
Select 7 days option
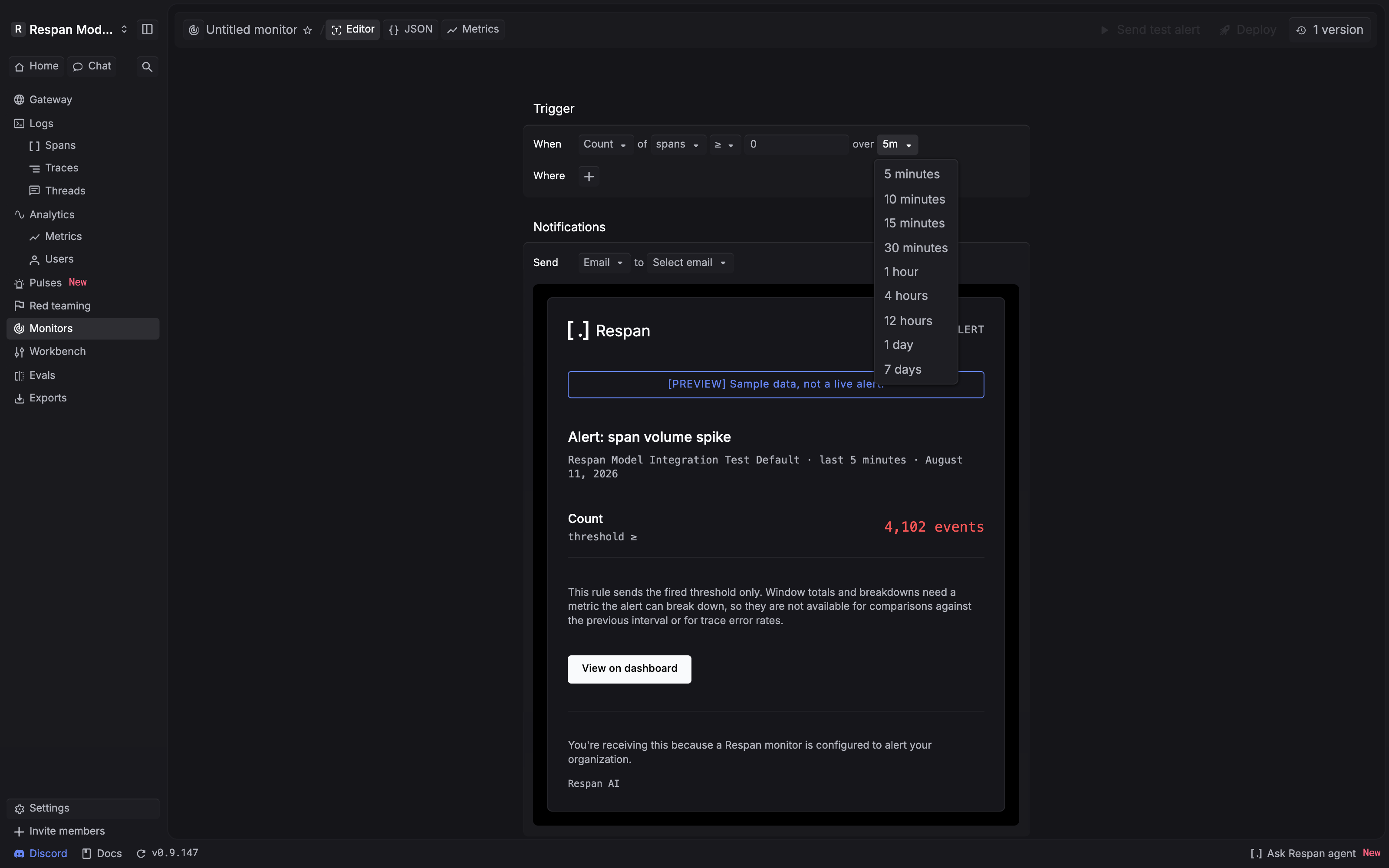tap(915, 370)
